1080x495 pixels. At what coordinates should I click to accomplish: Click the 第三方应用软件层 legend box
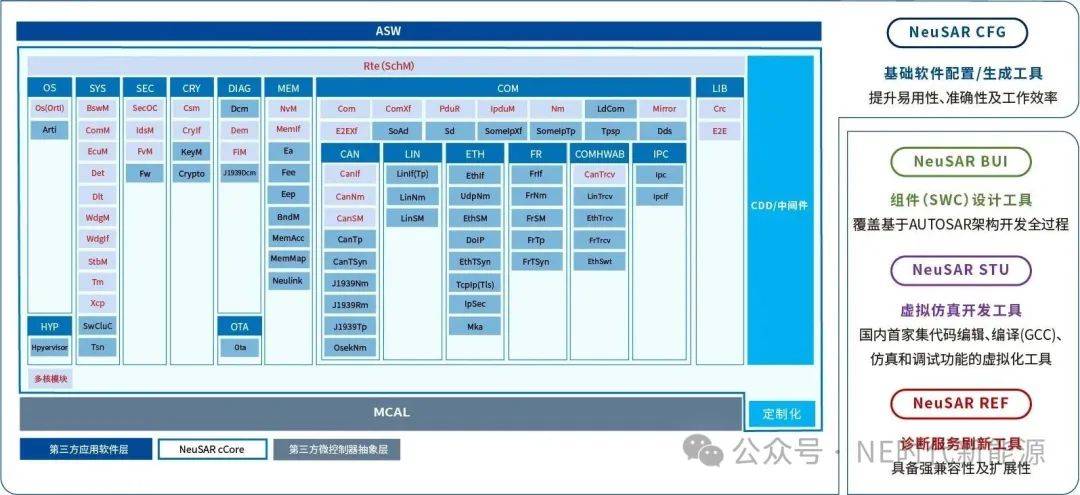[x=86, y=450]
